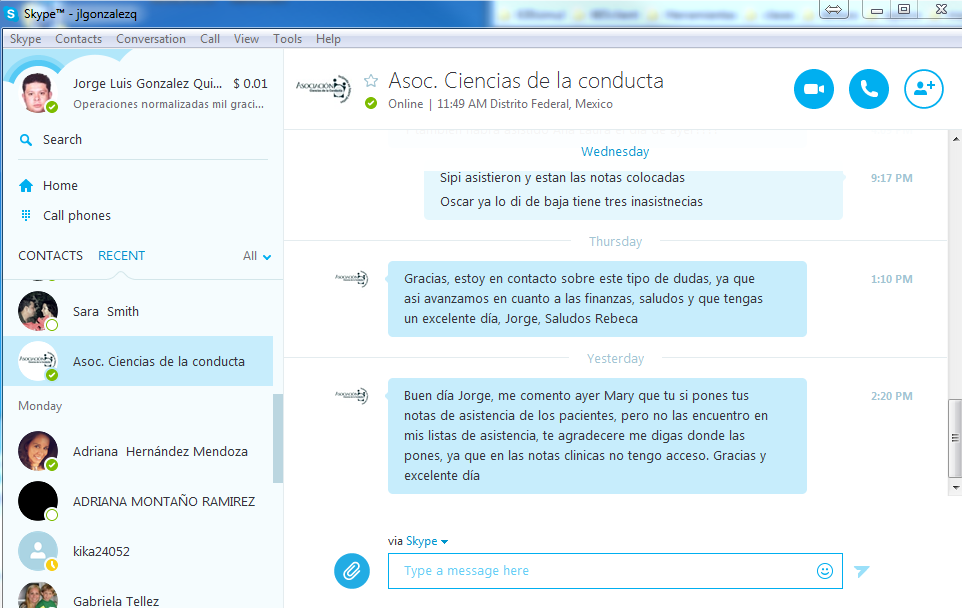Click the chat scrollbar thumb
Image resolution: width=962 pixels, height=608 pixels.
pos(955,437)
